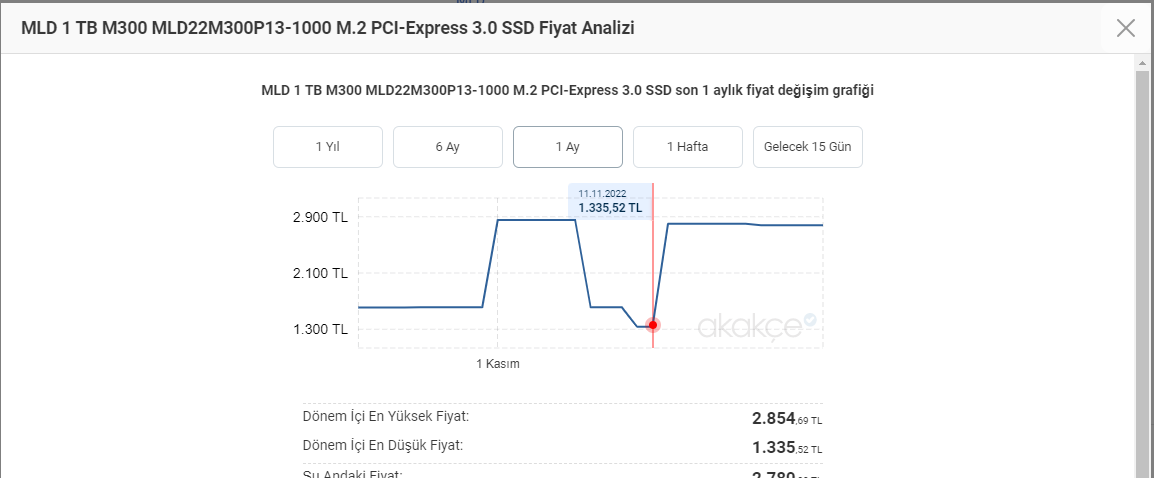Image resolution: width=1154 pixels, height=478 pixels.
Task: Click the "2.100 TL" y-axis label
Action: (x=320, y=273)
